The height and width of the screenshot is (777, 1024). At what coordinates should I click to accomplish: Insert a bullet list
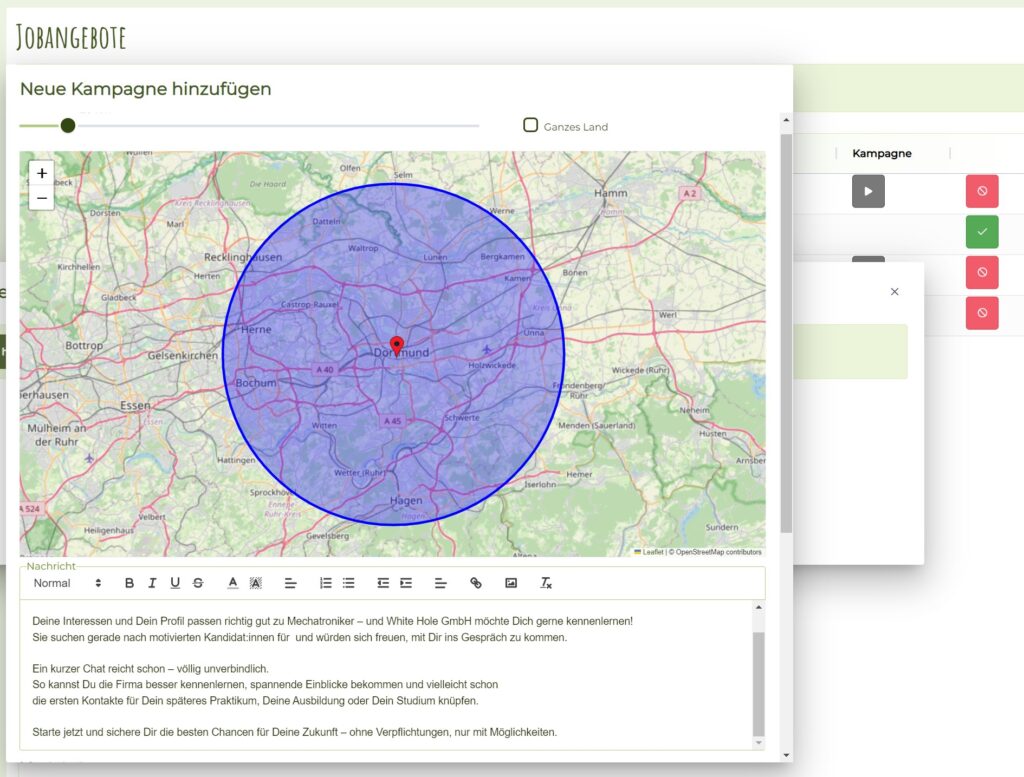pyautogui.click(x=348, y=583)
